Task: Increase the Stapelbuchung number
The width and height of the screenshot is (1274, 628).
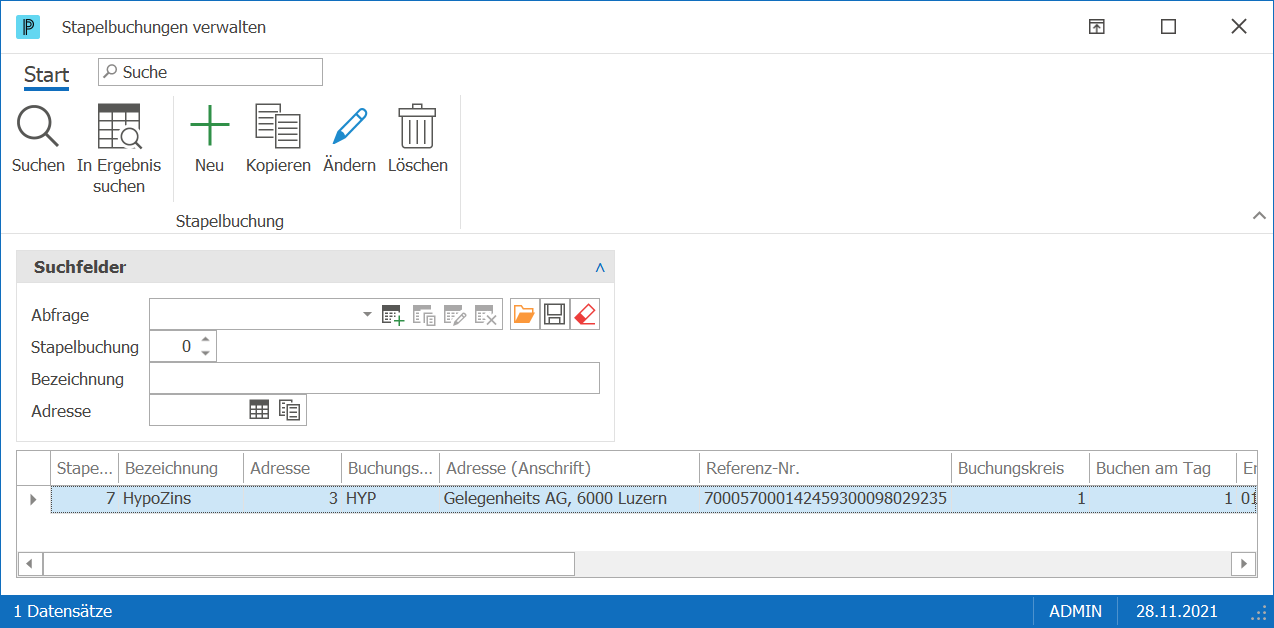Action: coord(205,341)
